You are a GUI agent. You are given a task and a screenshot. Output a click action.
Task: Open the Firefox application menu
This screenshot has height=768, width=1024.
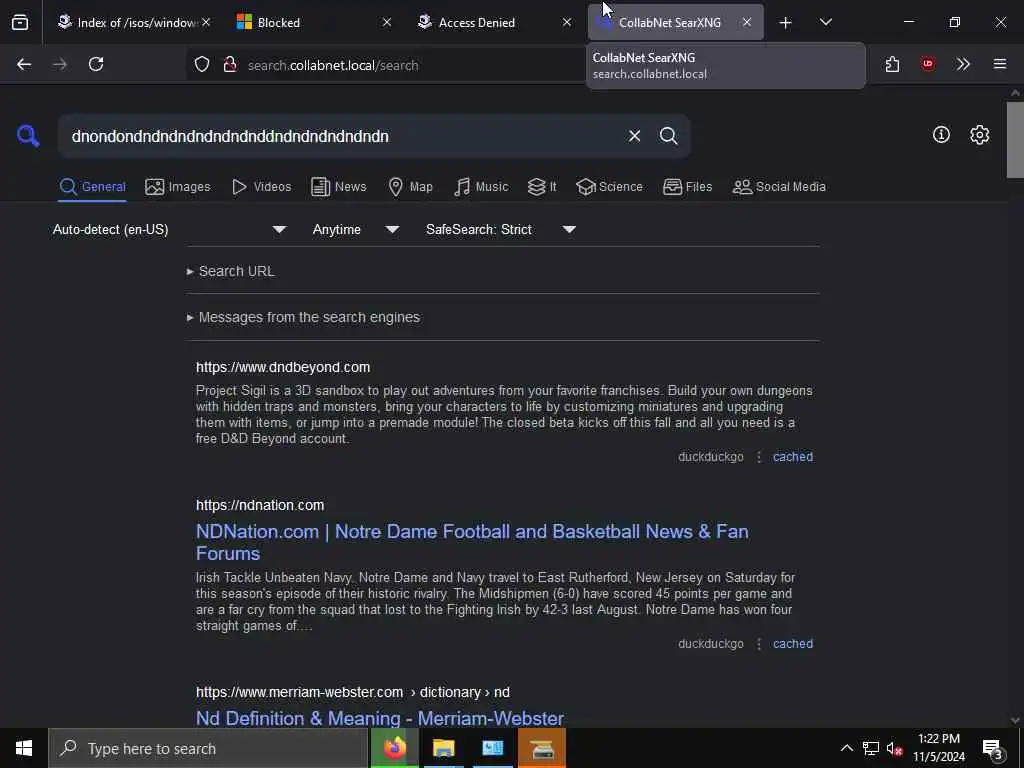pyautogui.click(x=1000, y=64)
